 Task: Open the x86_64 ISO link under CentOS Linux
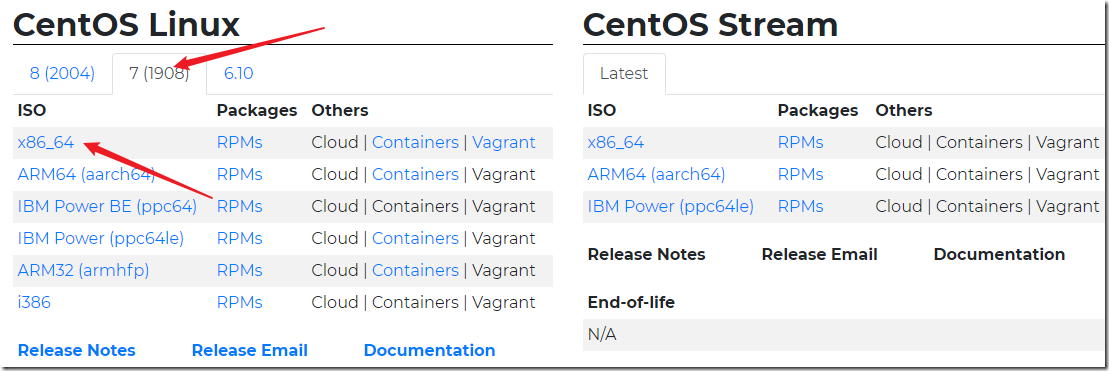pos(46,143)
